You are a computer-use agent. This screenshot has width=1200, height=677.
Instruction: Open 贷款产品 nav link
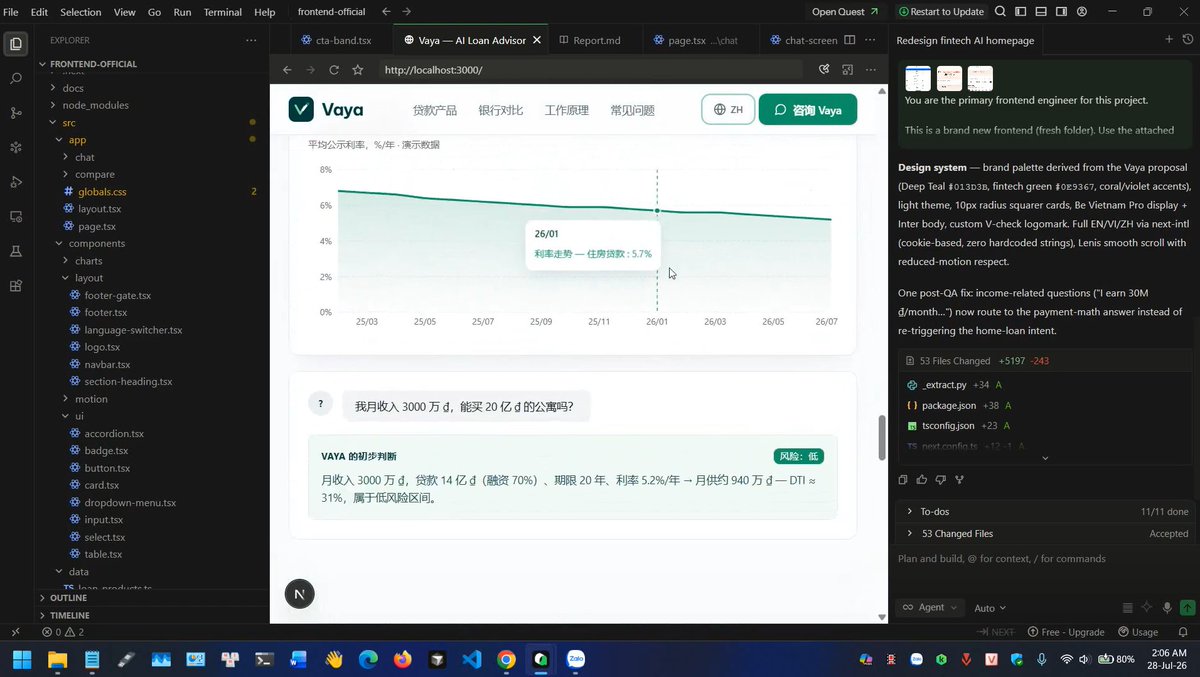pos(435,110)
